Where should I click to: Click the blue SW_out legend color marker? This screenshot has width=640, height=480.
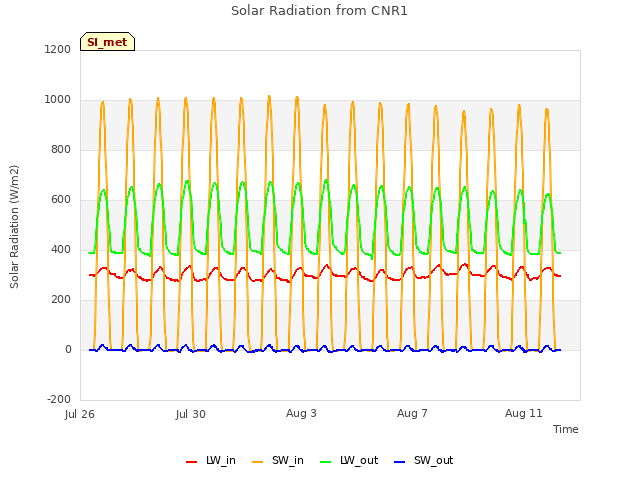(400, 462)
